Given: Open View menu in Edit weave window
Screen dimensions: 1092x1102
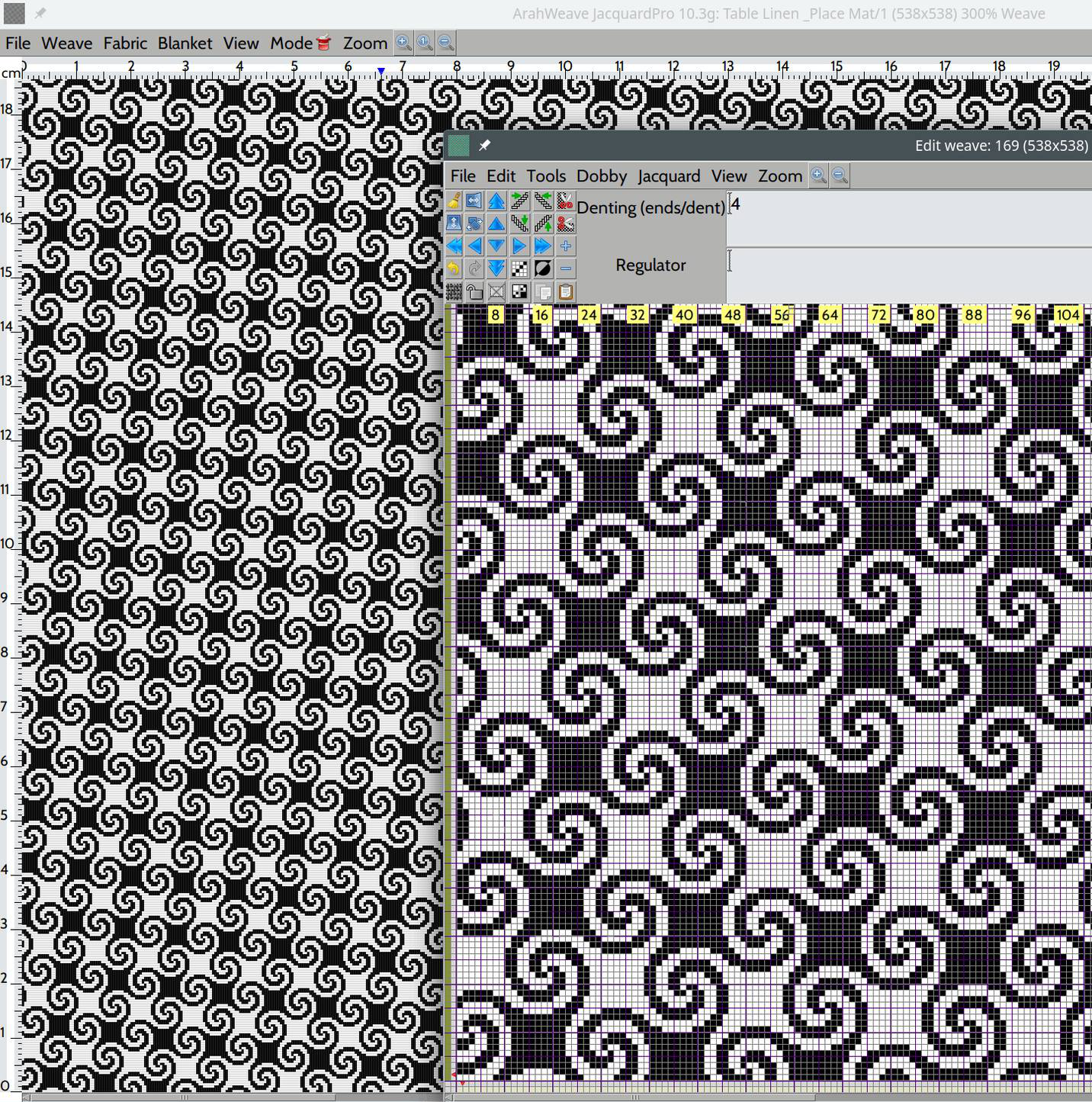Looking at the screenshot, I should pos(729,176).
